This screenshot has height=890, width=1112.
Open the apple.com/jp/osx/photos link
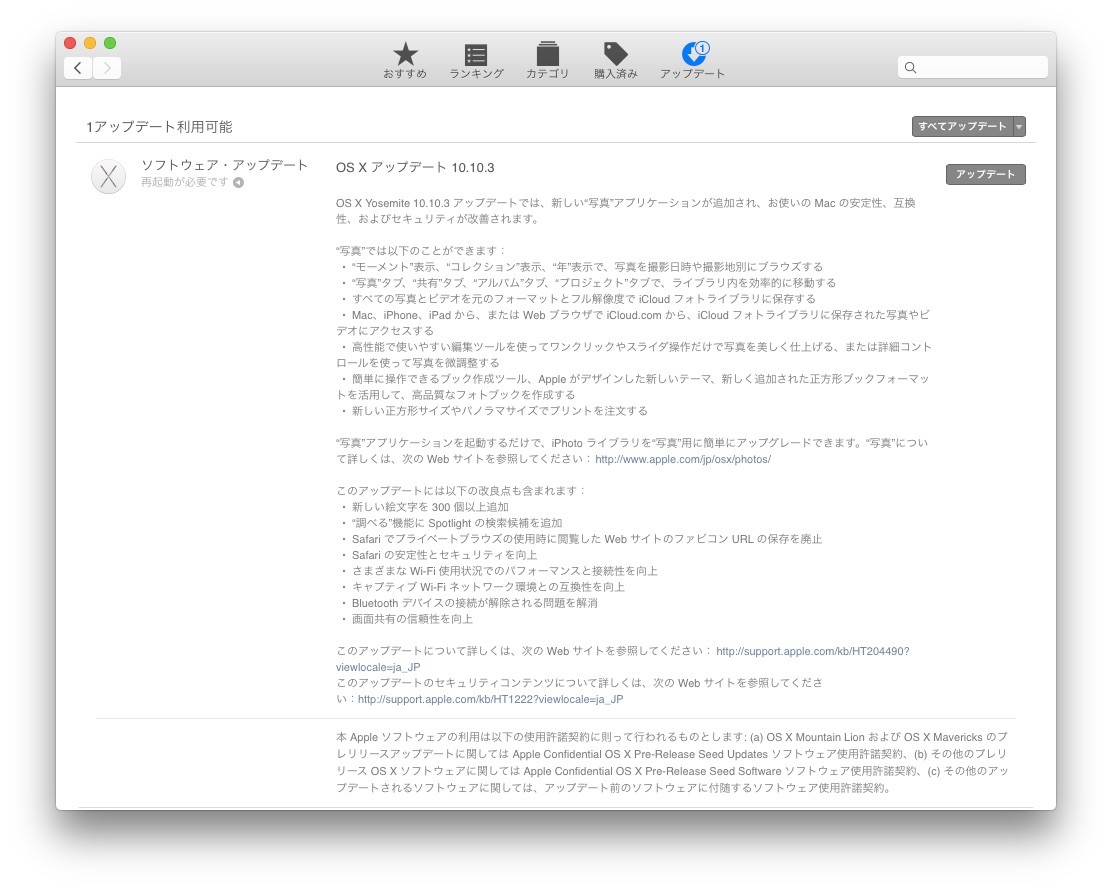[x=683, y=460]
